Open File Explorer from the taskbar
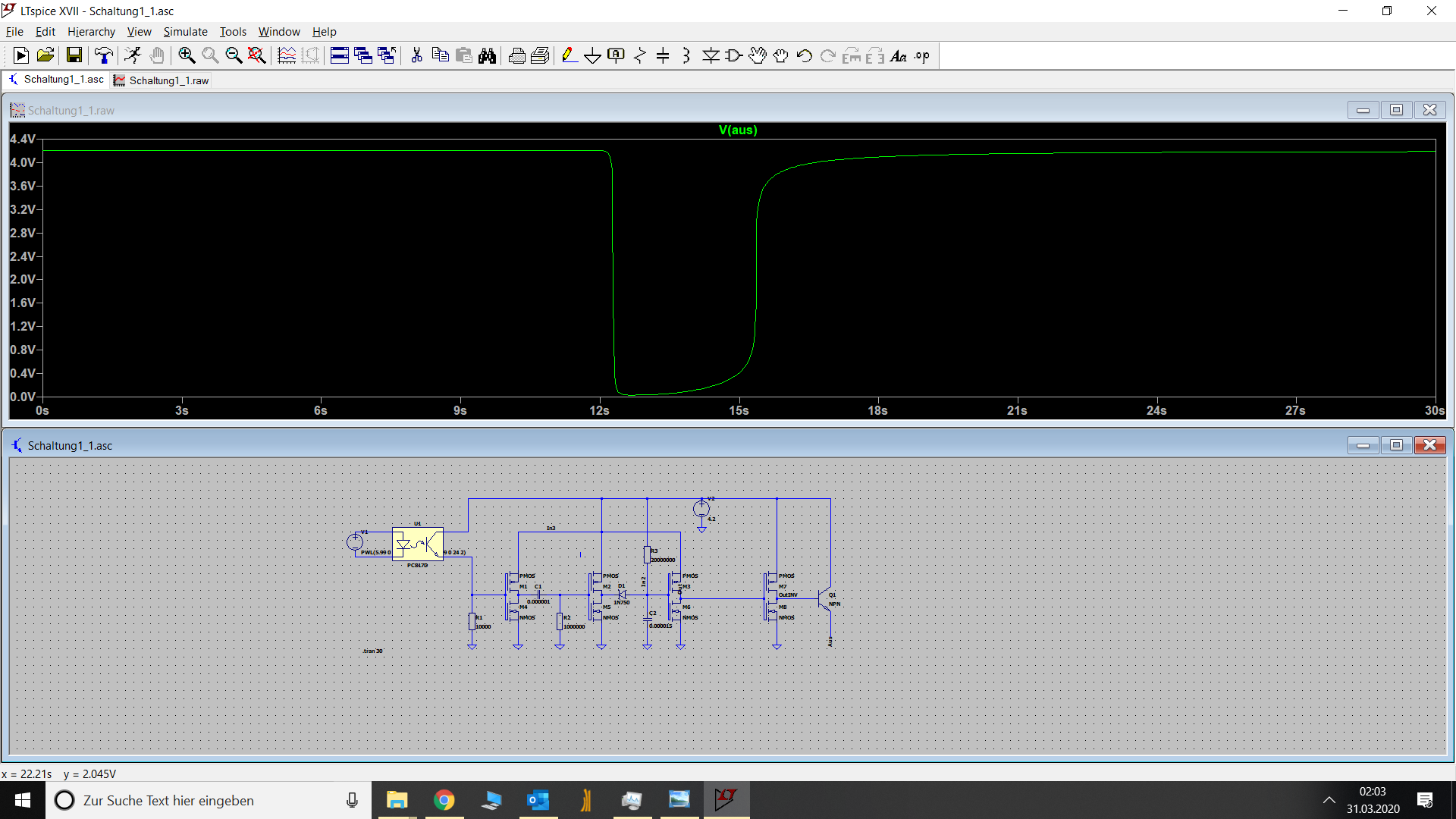Image resolution: width=1456 pixels, height=819 pixels. coord(397,800)
